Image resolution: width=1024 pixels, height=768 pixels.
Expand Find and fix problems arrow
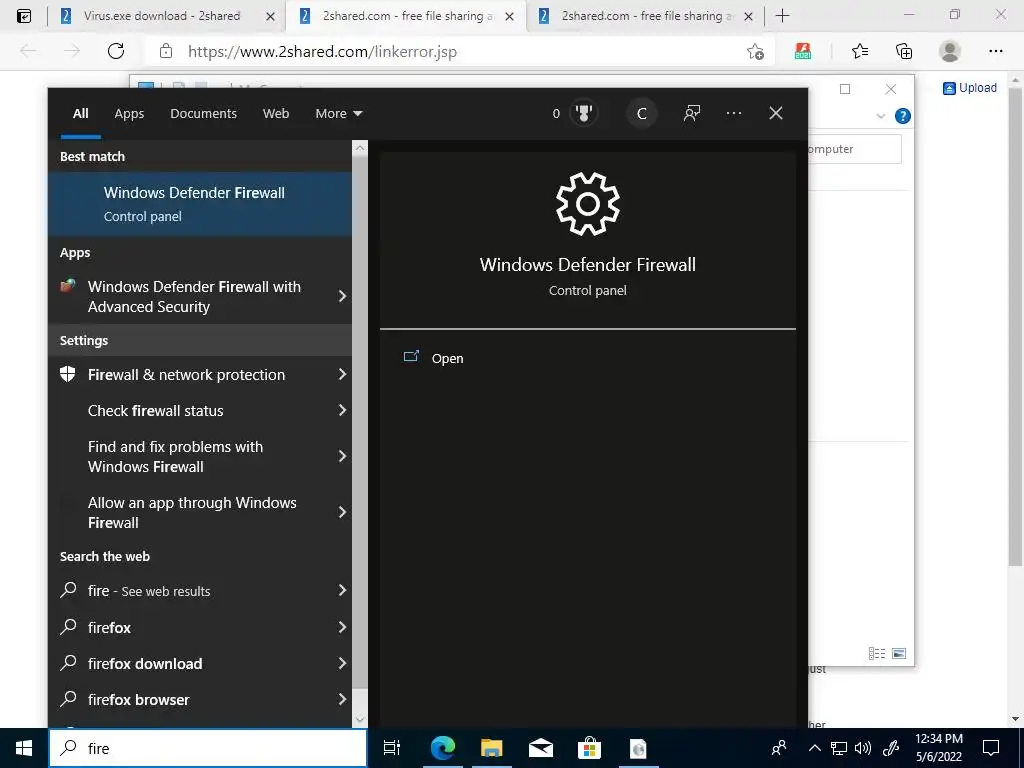coord(342,456)
